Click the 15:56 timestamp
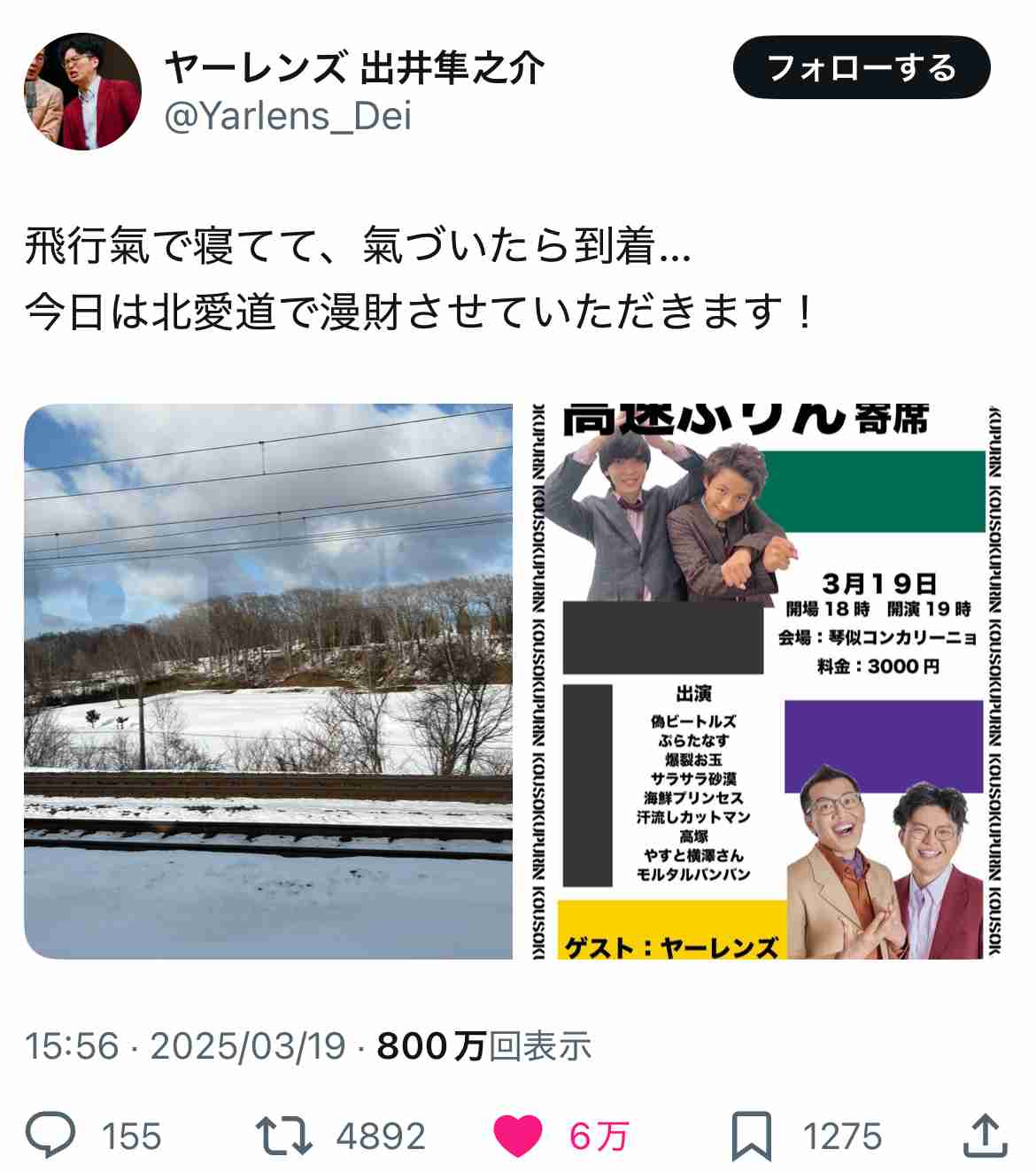Viewport: 1036px width, 1172px height. [72, 1046]
